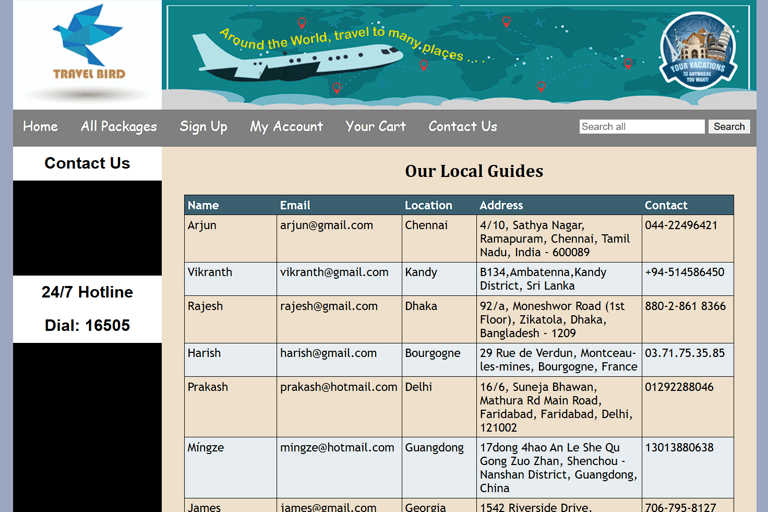Click the address 92/a, Moneshwor Road
The width and height of the screenshot is (768, 512).
[559, 319]
